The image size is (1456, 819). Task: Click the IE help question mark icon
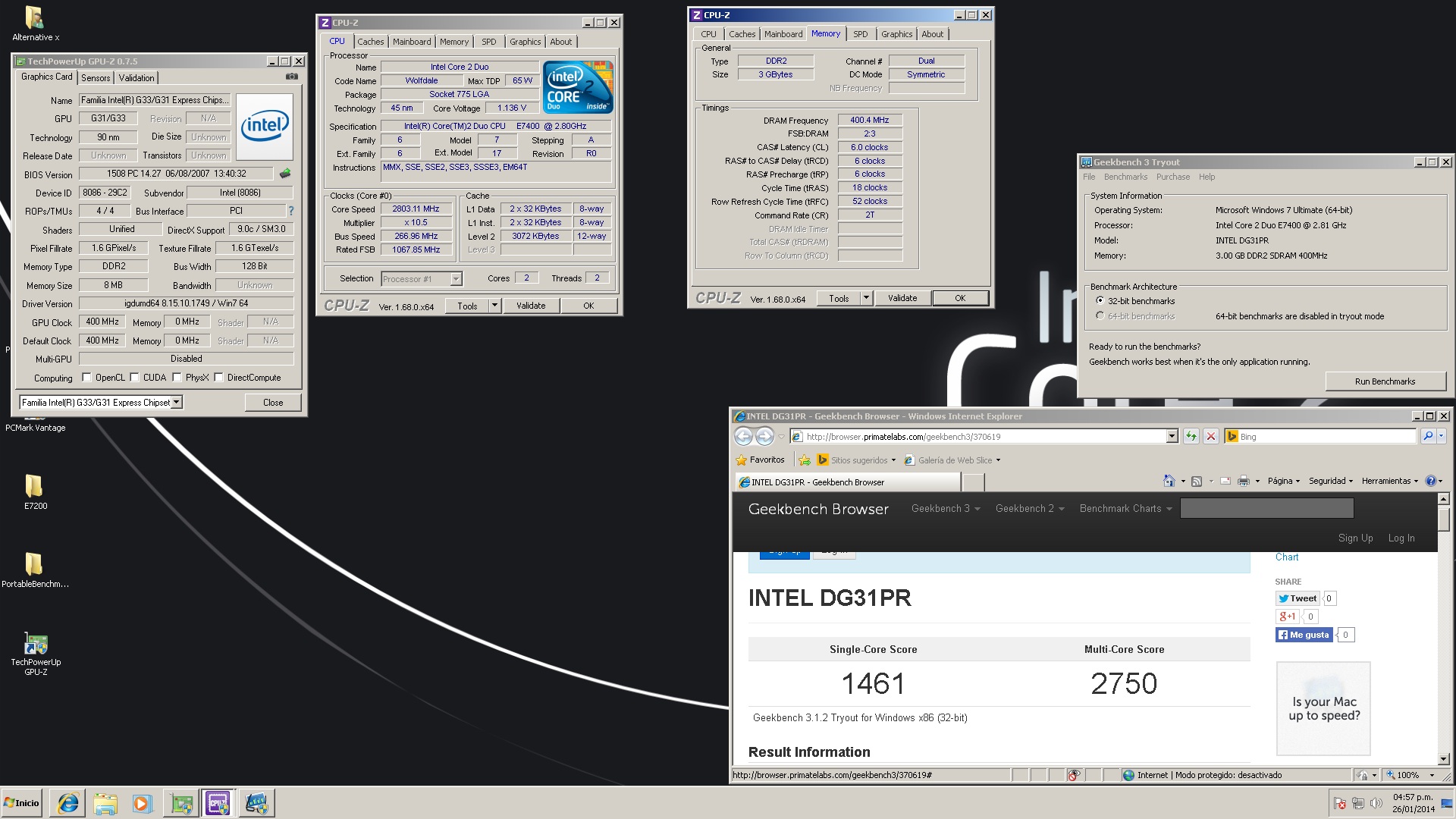tap(1431, 481)
